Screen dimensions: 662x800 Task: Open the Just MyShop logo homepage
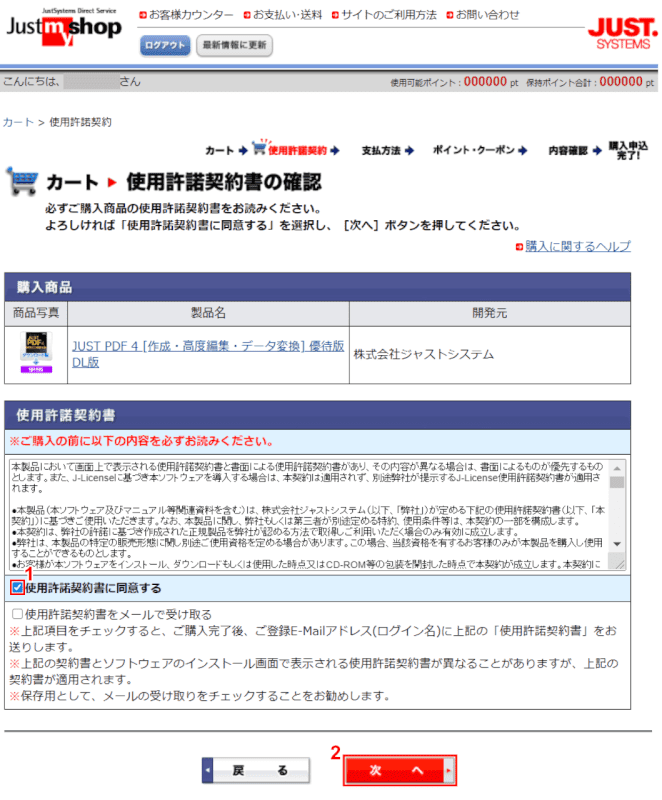[x=64, y=27]
